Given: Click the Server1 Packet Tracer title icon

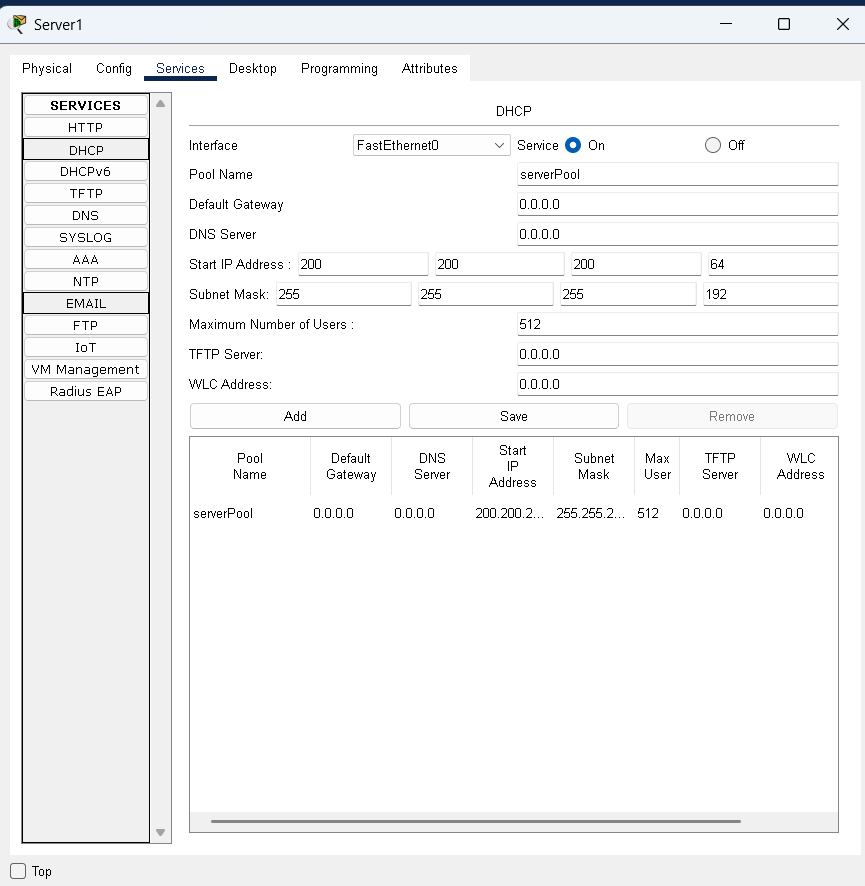Looking at the screenshot, I should tap(17, 24).
